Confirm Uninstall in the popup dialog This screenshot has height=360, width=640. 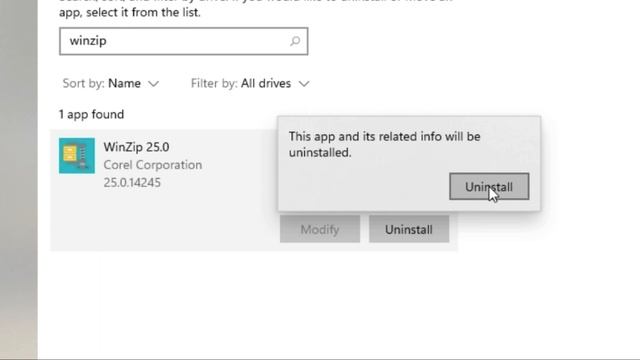489,187
